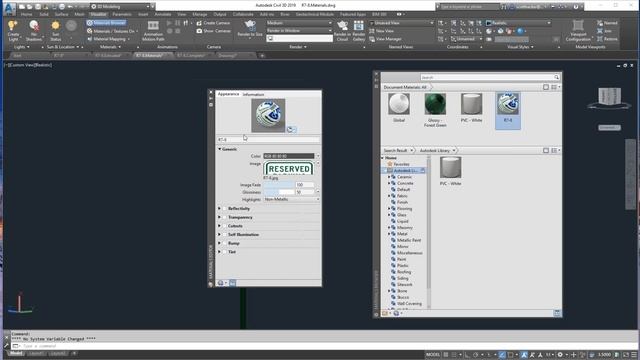
Task: Open the Surface ribbon tab
Action: 62,14
